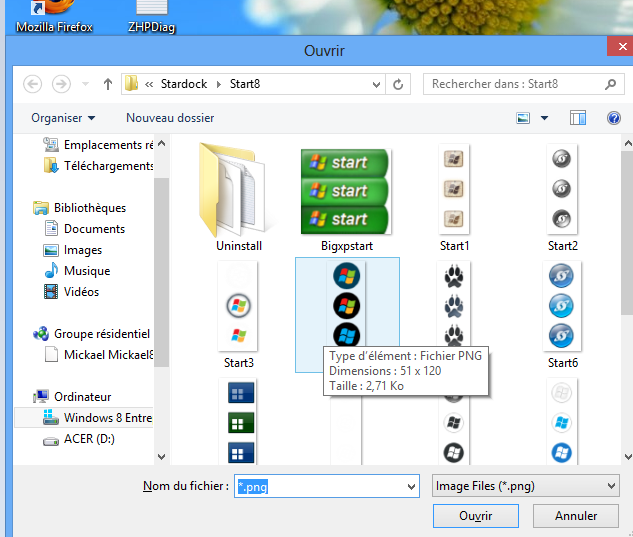Screen dimensions: 633x537
Task: Select the Start1 image file
Action: point(454,197)
